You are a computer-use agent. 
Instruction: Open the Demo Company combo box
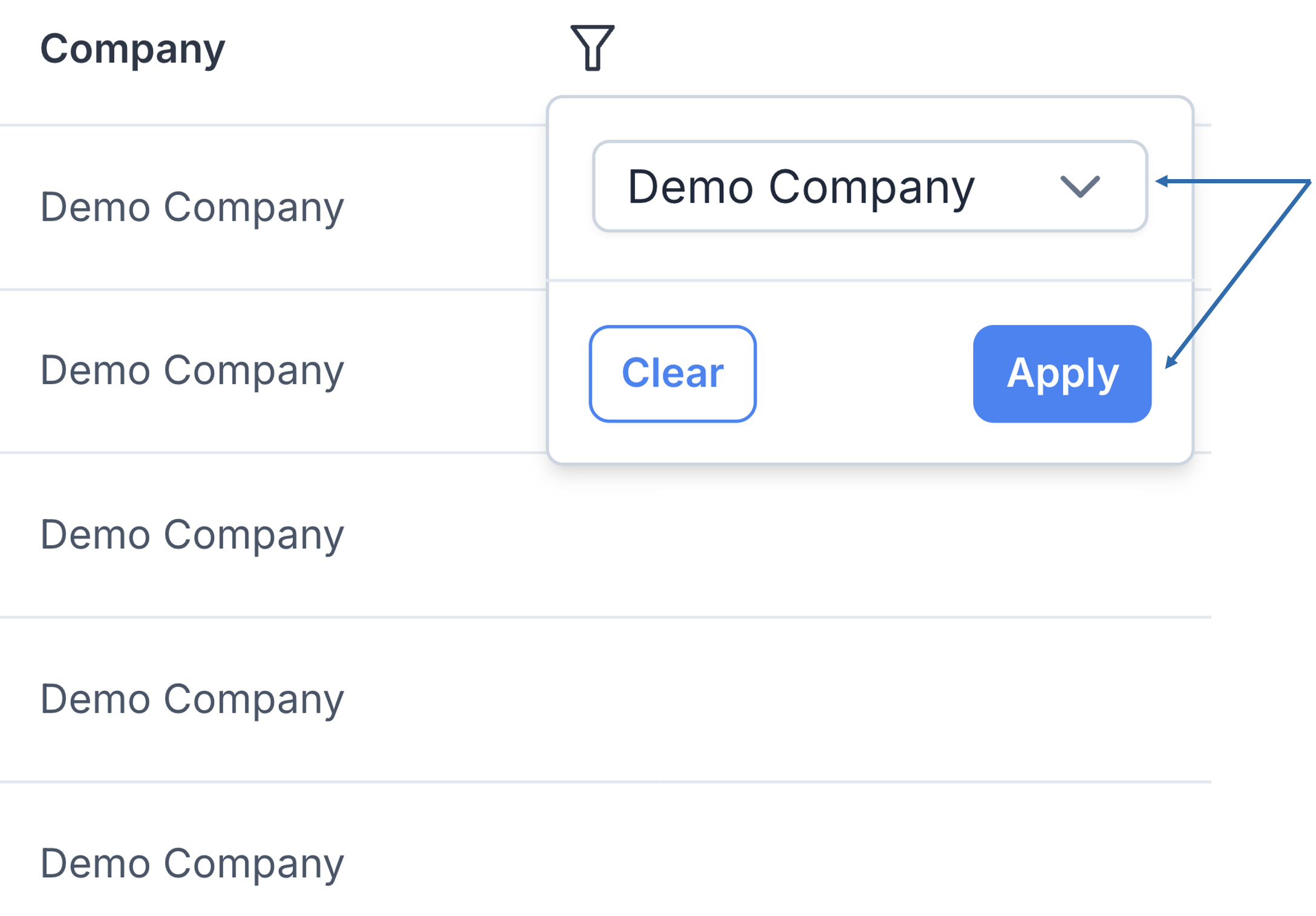[869, 186]
